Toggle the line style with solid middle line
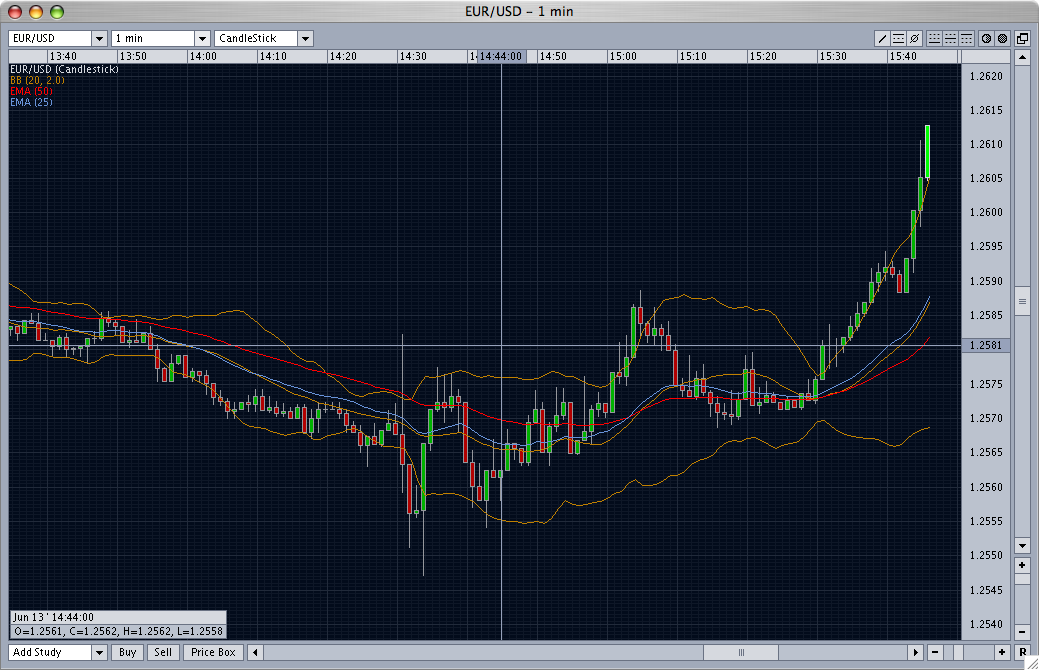Image resolution: width=1039 pixels, height=670 pixels. coord(951,39)
